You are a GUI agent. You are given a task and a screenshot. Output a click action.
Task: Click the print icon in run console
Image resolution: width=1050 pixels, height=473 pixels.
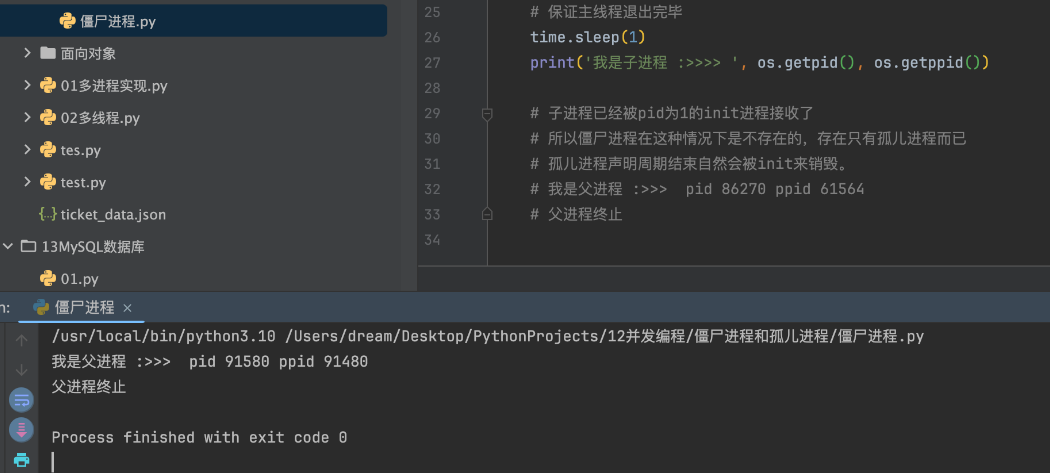pyautogui.click(x=21, y=460)
